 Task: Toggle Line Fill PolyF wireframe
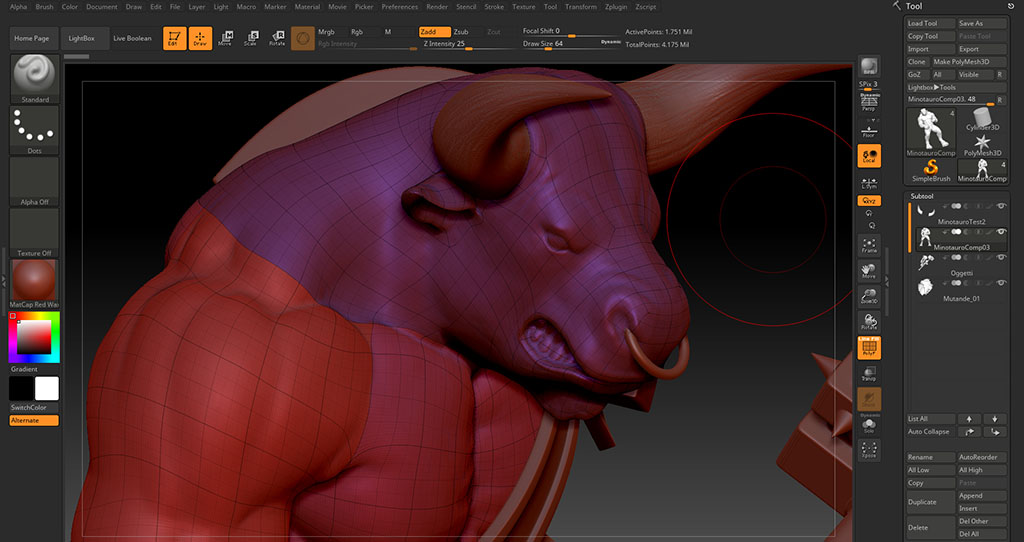[869, 347]
